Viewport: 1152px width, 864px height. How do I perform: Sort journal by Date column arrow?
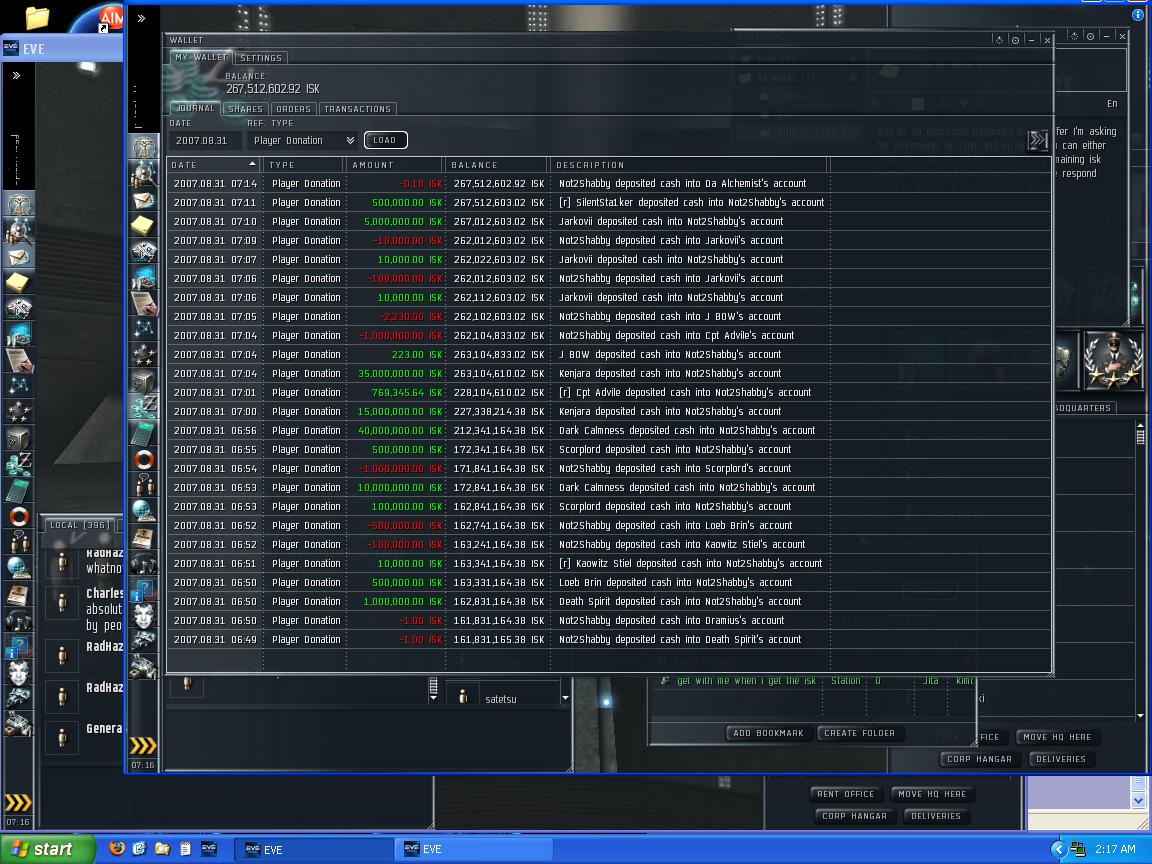point(252,164)
